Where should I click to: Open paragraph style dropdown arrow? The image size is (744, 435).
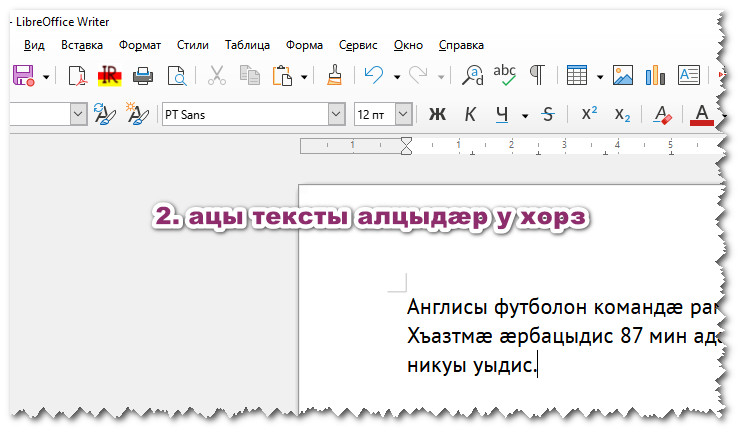(78, 114)
